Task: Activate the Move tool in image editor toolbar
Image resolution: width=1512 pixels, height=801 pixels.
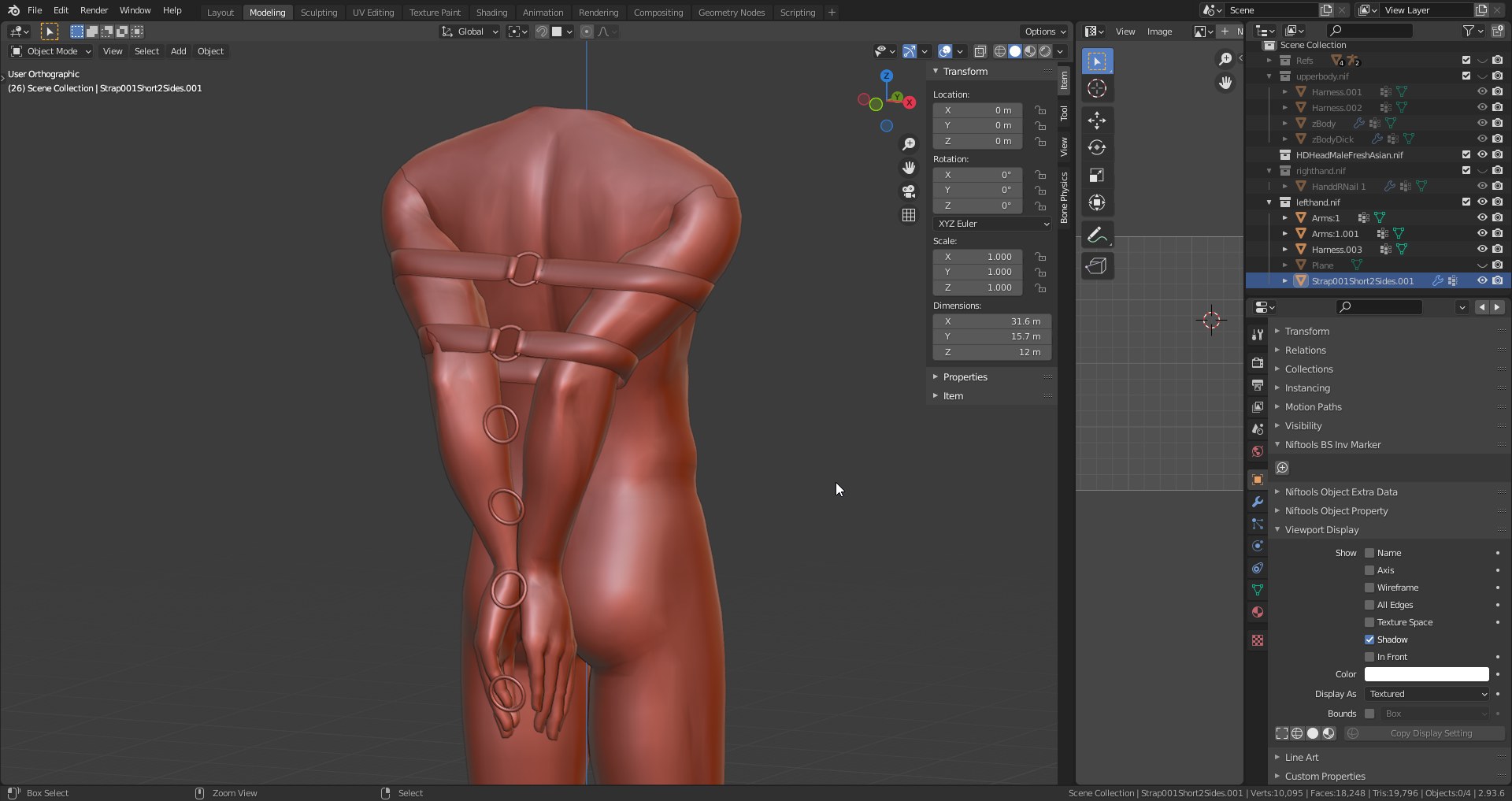Action: coord(1097,120)
